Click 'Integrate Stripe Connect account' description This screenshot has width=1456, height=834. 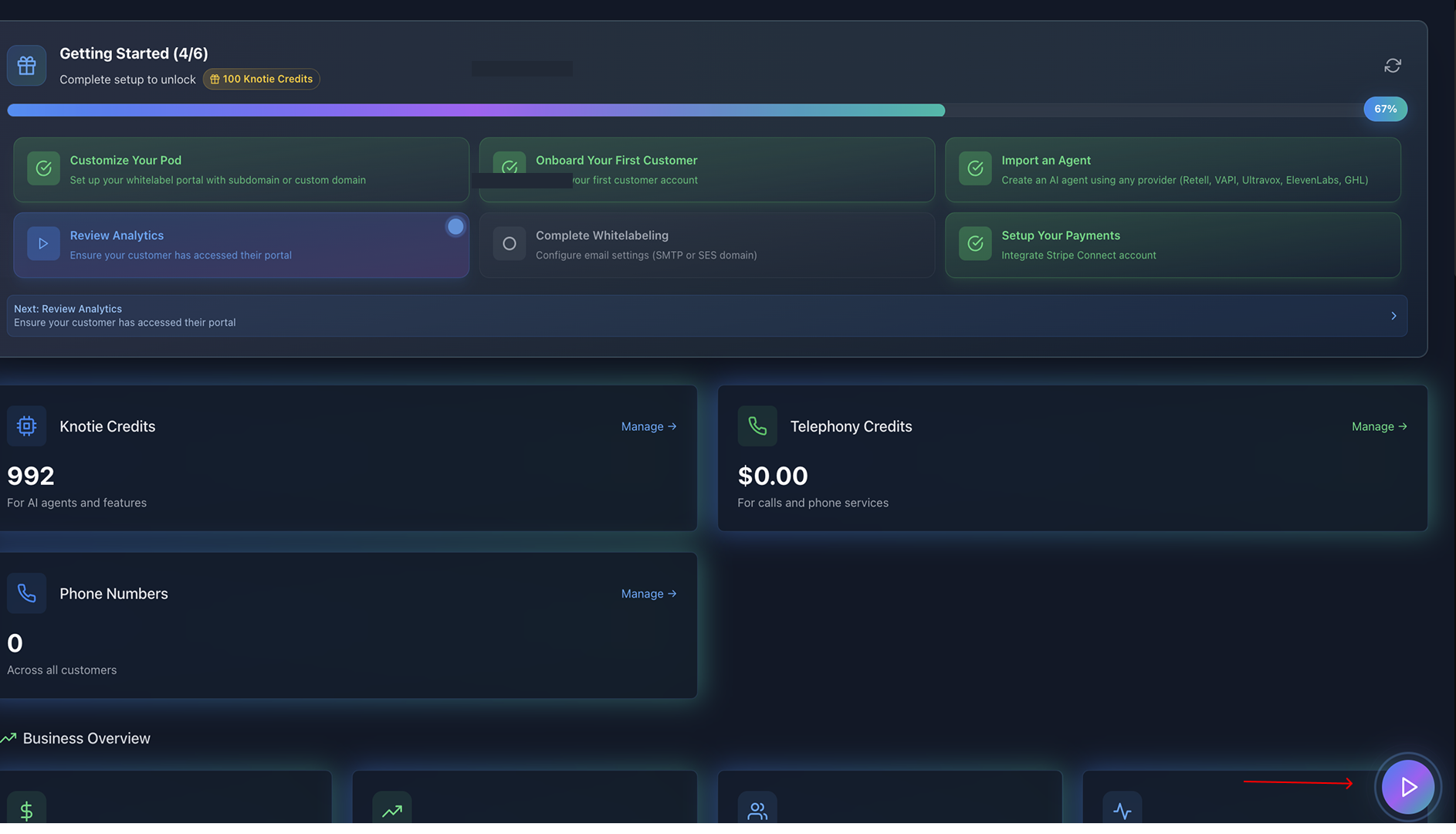click(x=1078, y=256)
